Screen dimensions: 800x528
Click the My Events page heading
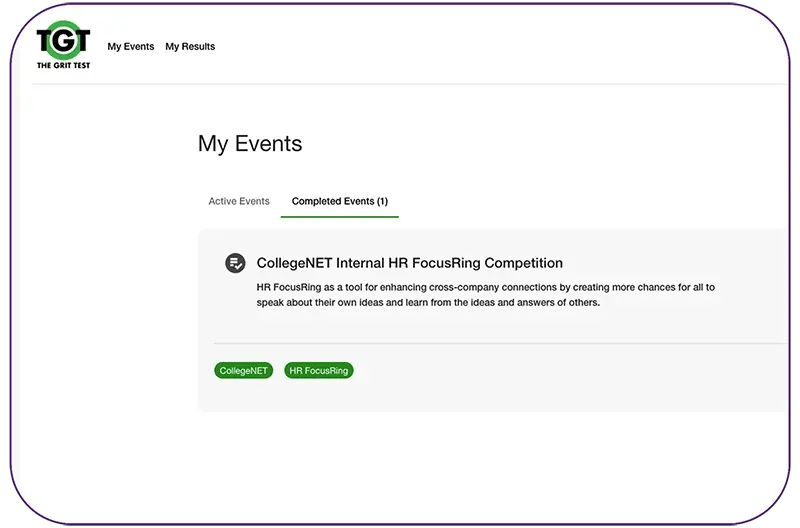pos(250,144)
